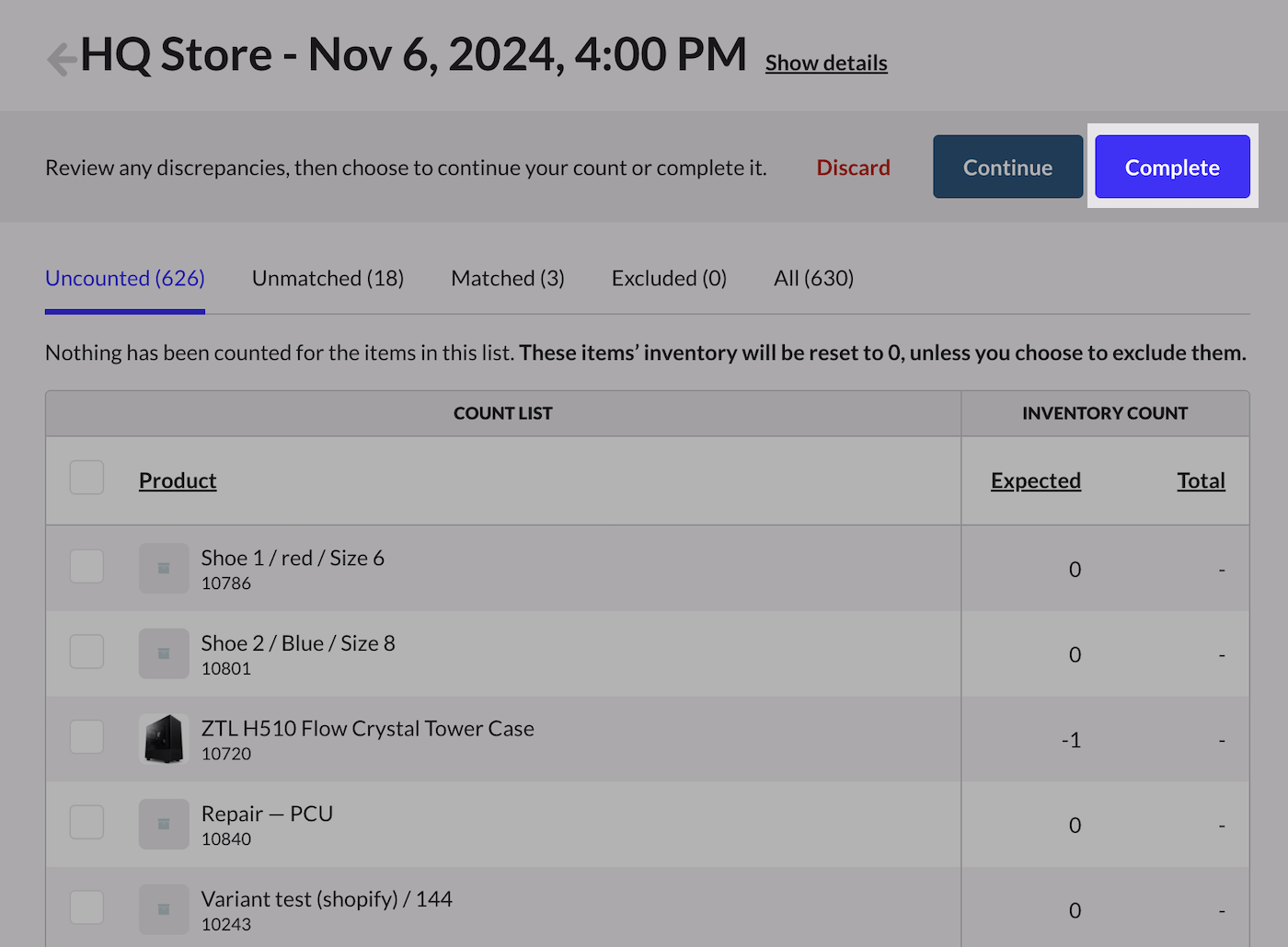Tick the Repair — PCU row checkbox
The image size is (1288, 947).
click(86, 822)
